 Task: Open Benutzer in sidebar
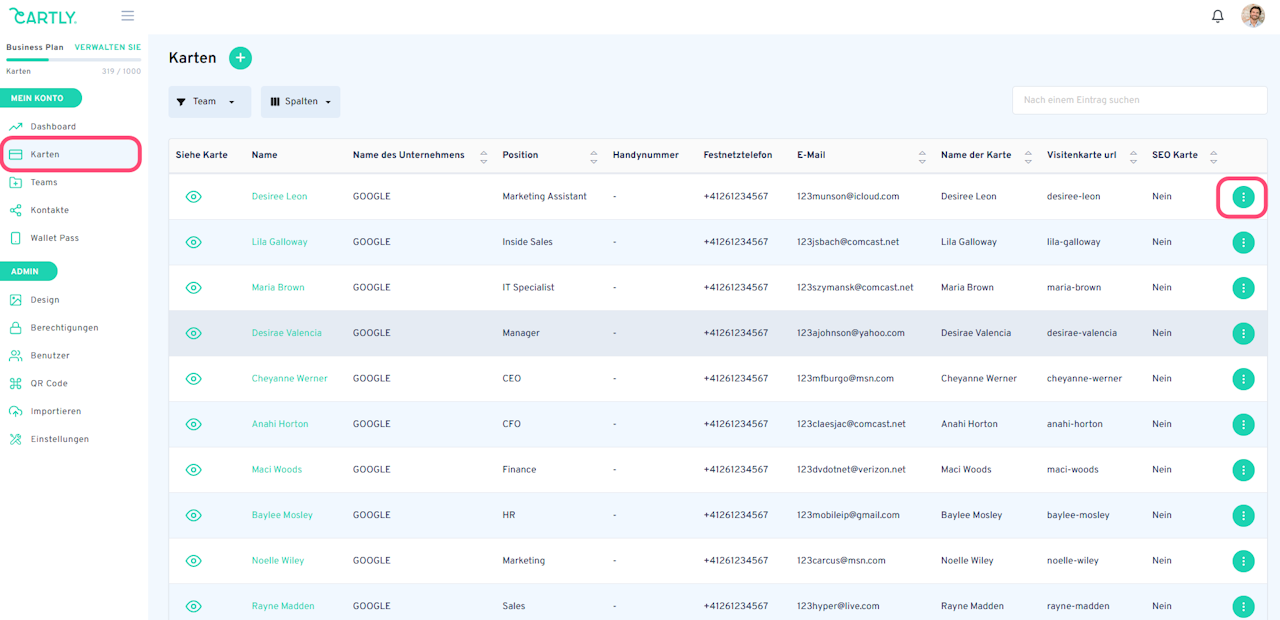tap(50, 356)
